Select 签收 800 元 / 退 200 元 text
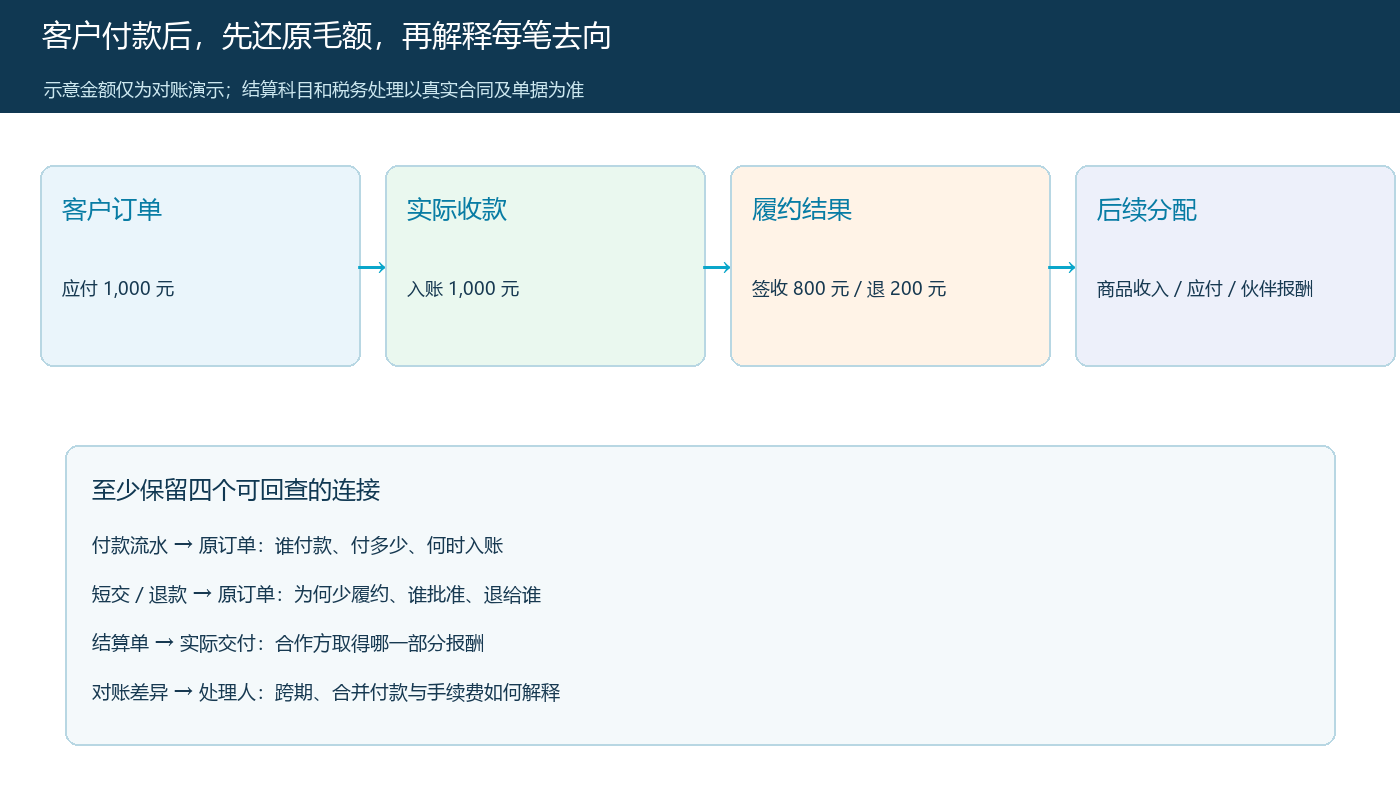Viewport: 1400px width, 805px height. (x=849, y=289)
